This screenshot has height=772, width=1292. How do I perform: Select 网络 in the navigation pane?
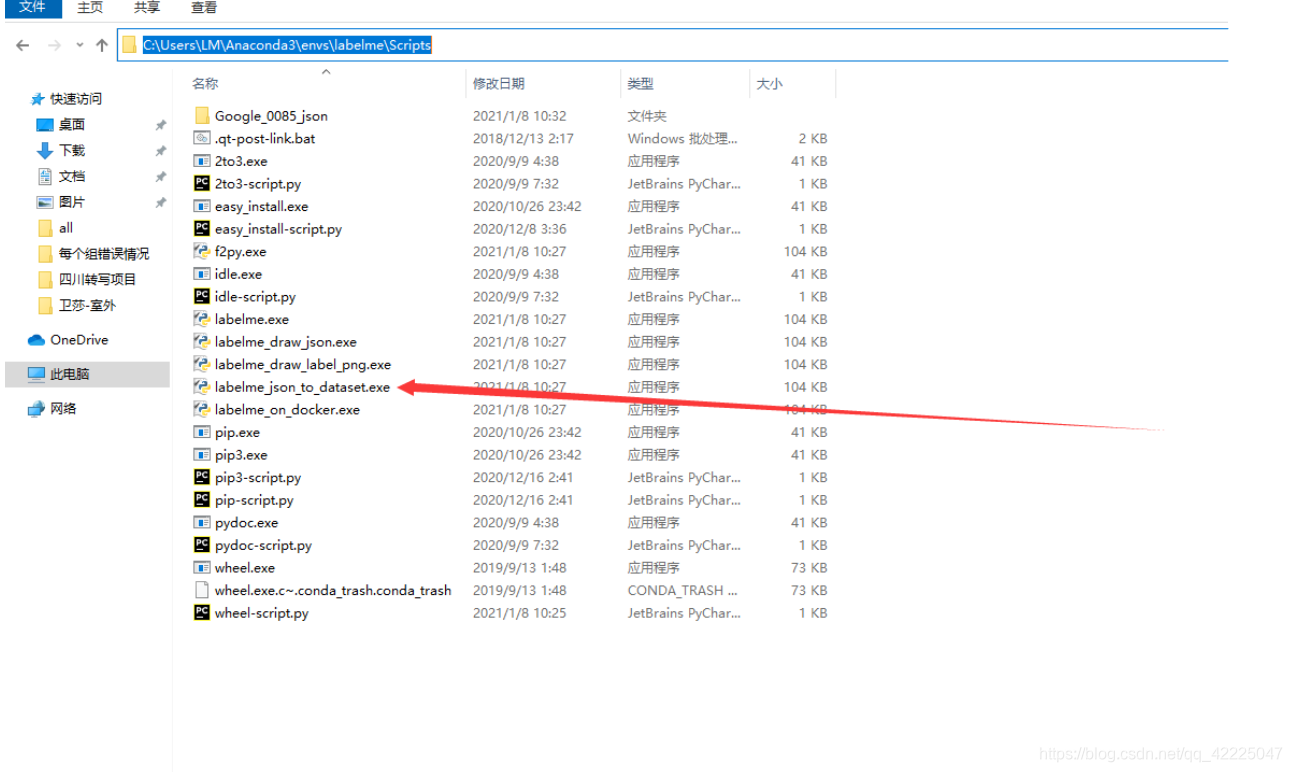pyautogui.click(x=63, y=409)
